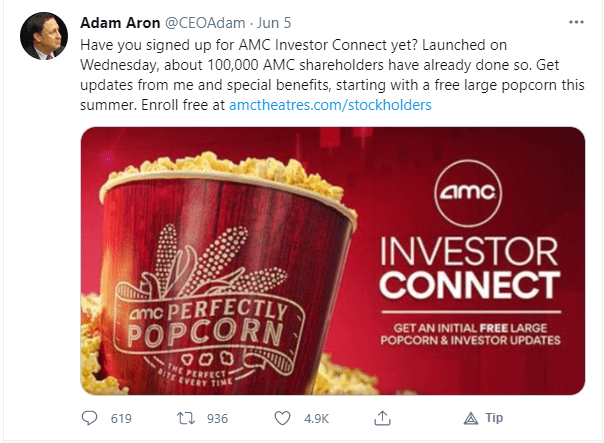Viewport: 604px width, 443px height.
Task: Open Adam Aron's profile picture
Action: coord(44,36)
